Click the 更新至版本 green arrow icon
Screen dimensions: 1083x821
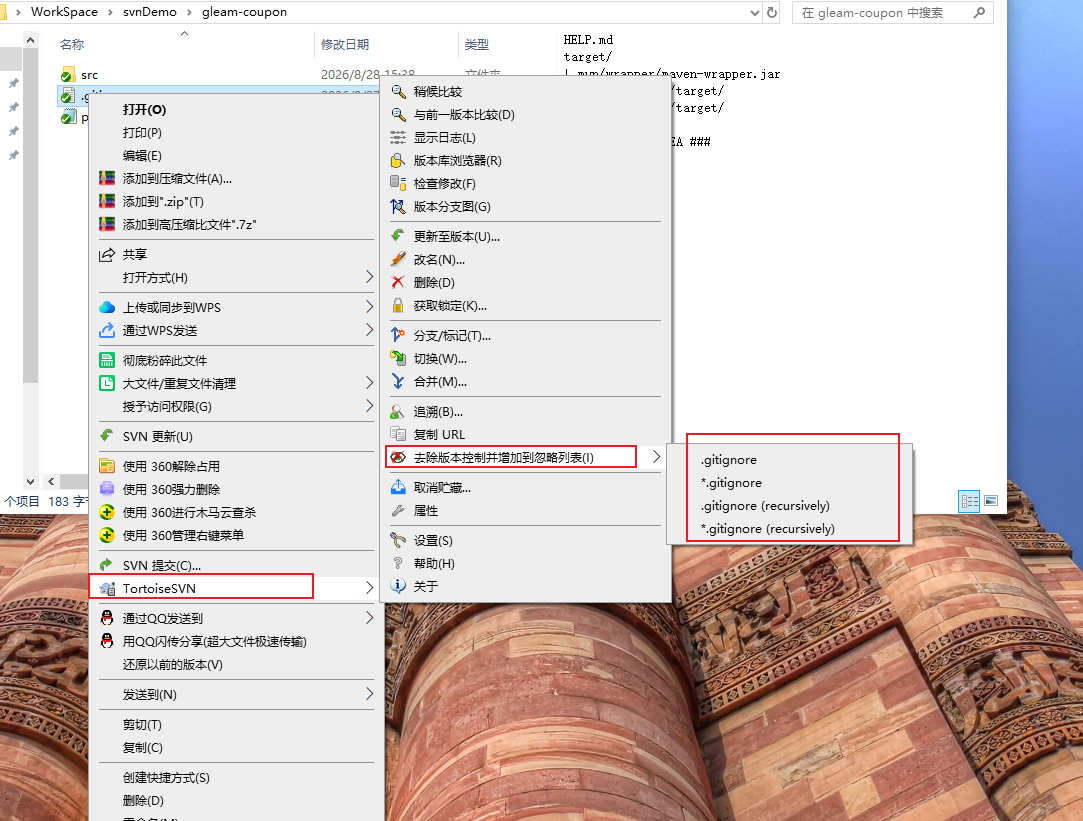point(399,236)
